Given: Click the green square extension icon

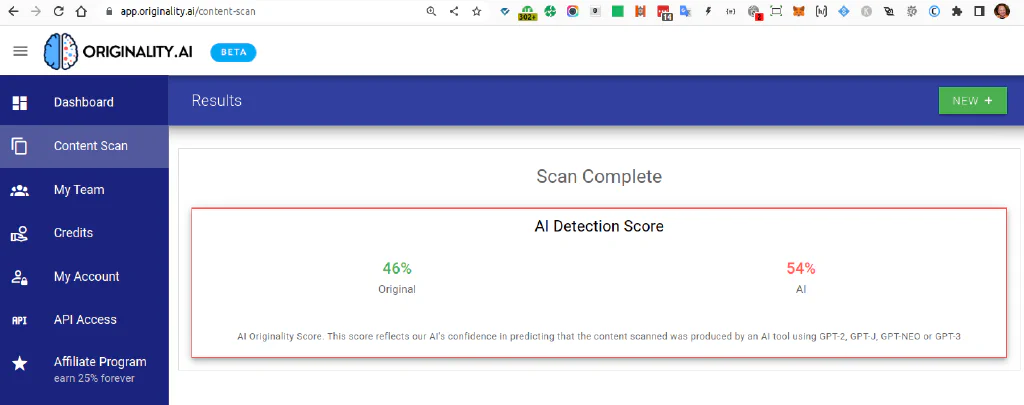Looking at the screenshot, I should pyautogui.click(x=617, y=11).
